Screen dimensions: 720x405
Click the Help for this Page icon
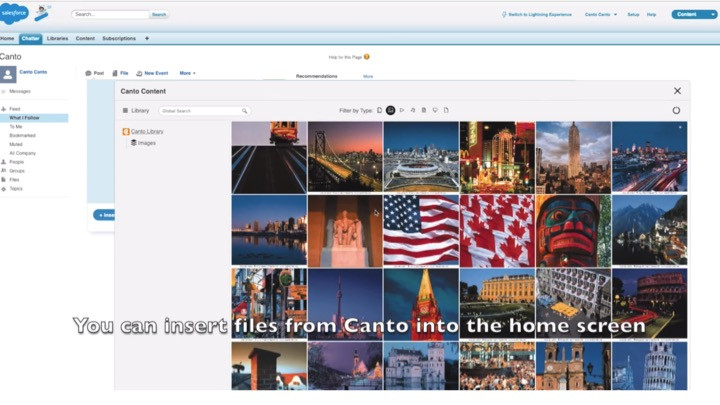tap(366, 57)
